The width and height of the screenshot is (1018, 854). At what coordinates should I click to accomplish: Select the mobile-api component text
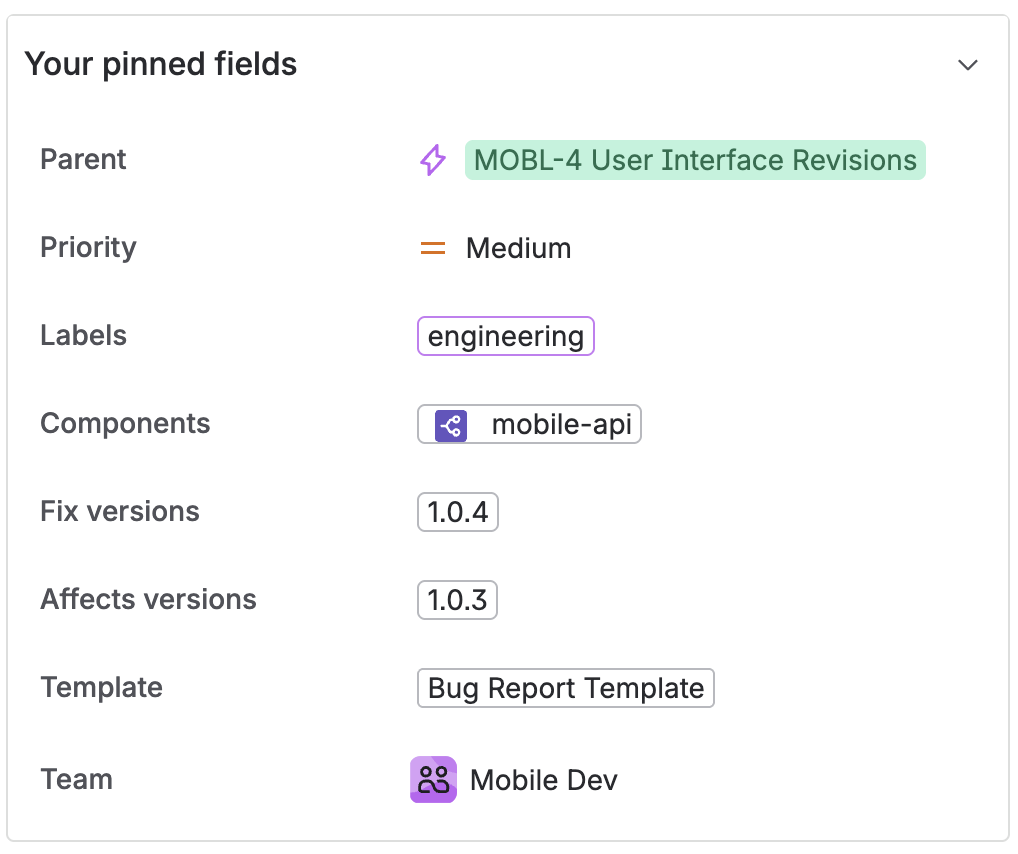coord(561,425)
